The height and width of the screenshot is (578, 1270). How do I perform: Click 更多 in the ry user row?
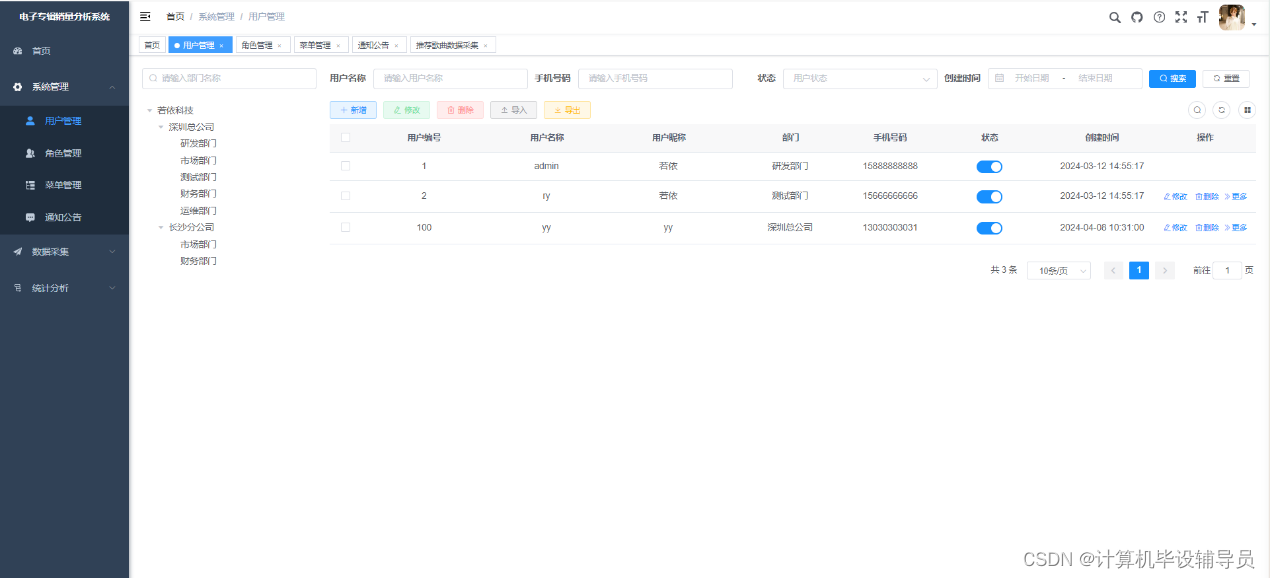[x=1236, y=196]
